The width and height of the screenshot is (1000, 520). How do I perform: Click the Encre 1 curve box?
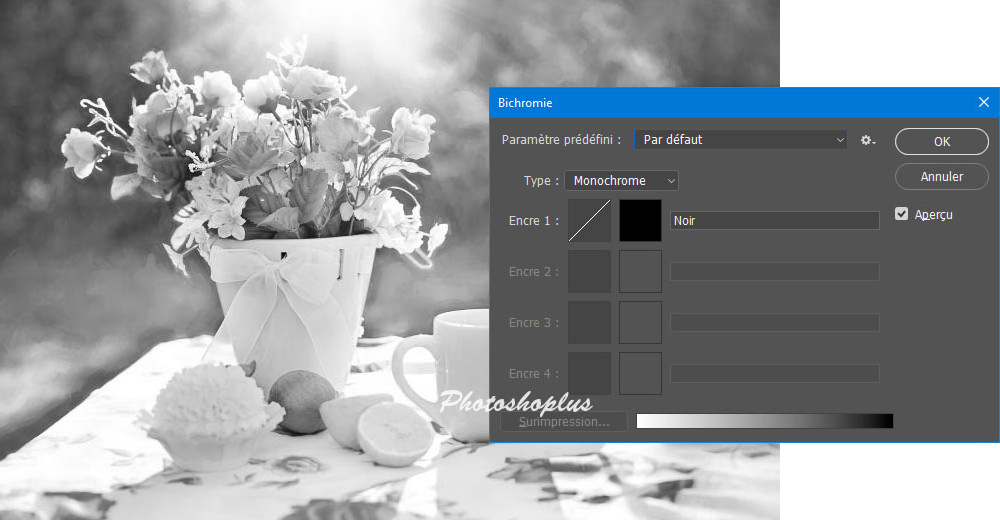tap(589, 220)
